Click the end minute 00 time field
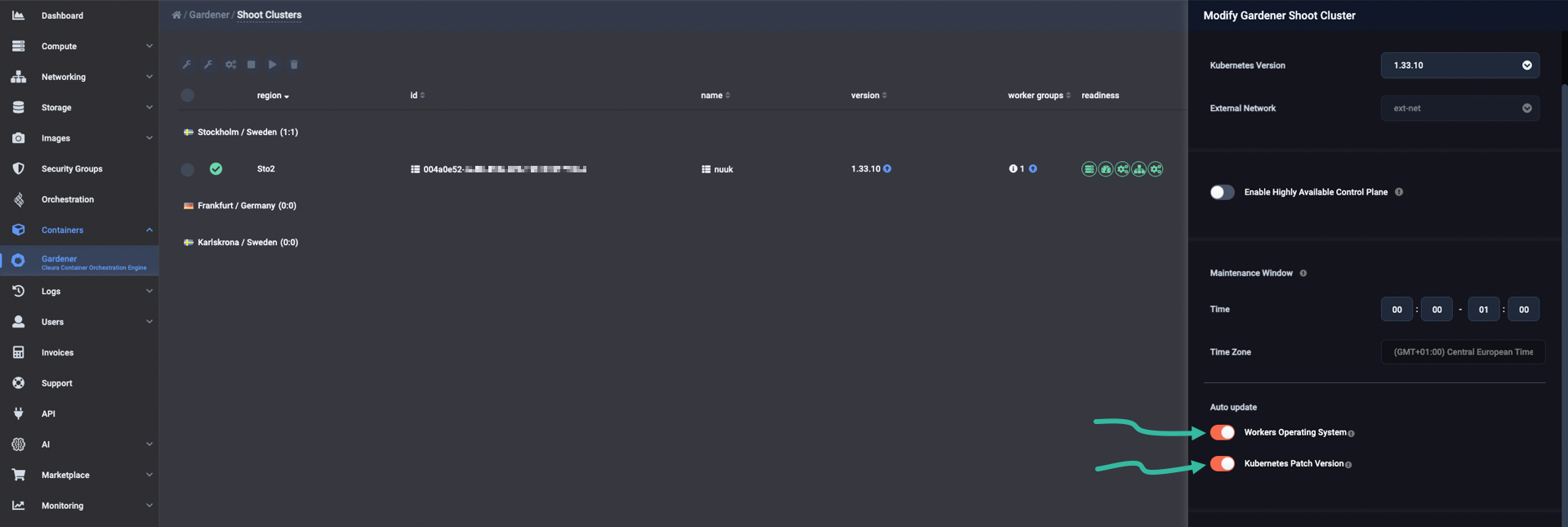Image resolution: width=1568 pixels, height=527 pixels. click(1524, 310)
